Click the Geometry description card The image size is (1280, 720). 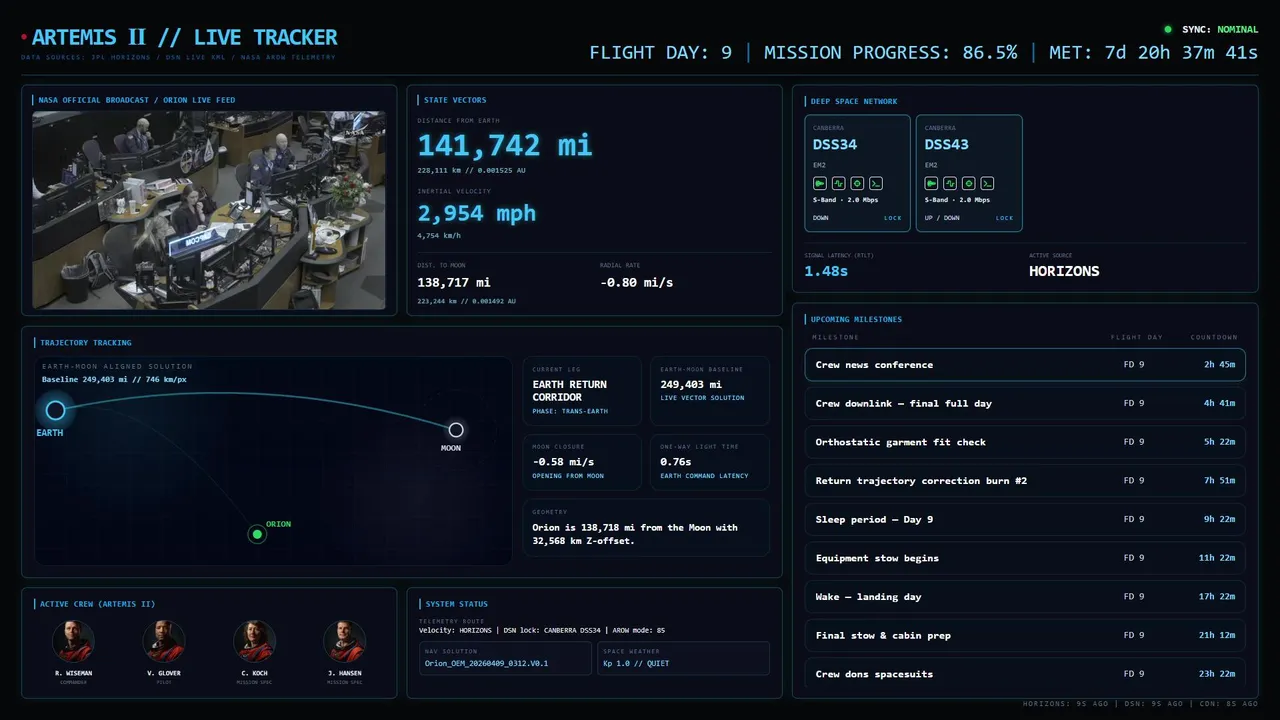click(x=646, y=528)
